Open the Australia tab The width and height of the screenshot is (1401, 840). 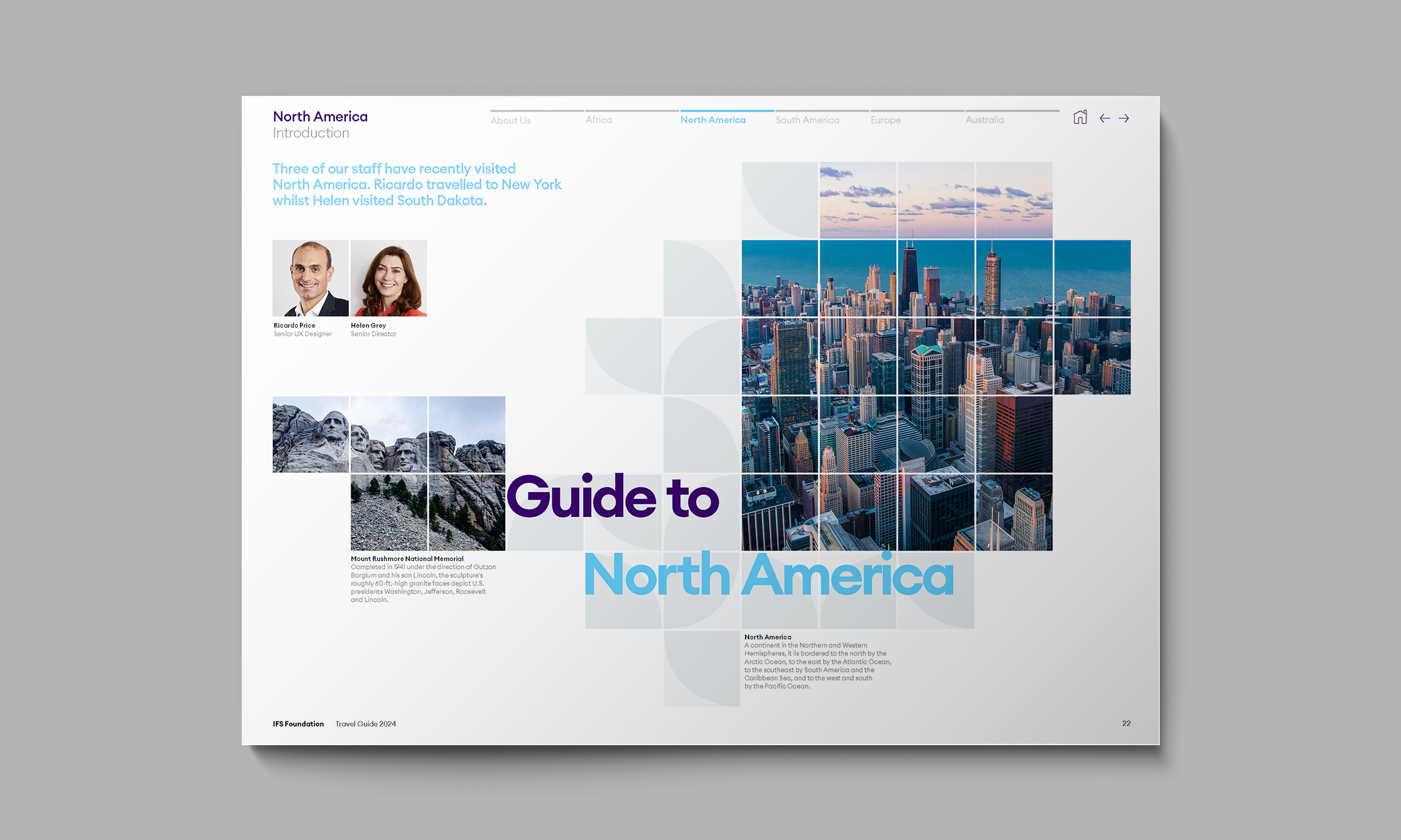[985, 120]
